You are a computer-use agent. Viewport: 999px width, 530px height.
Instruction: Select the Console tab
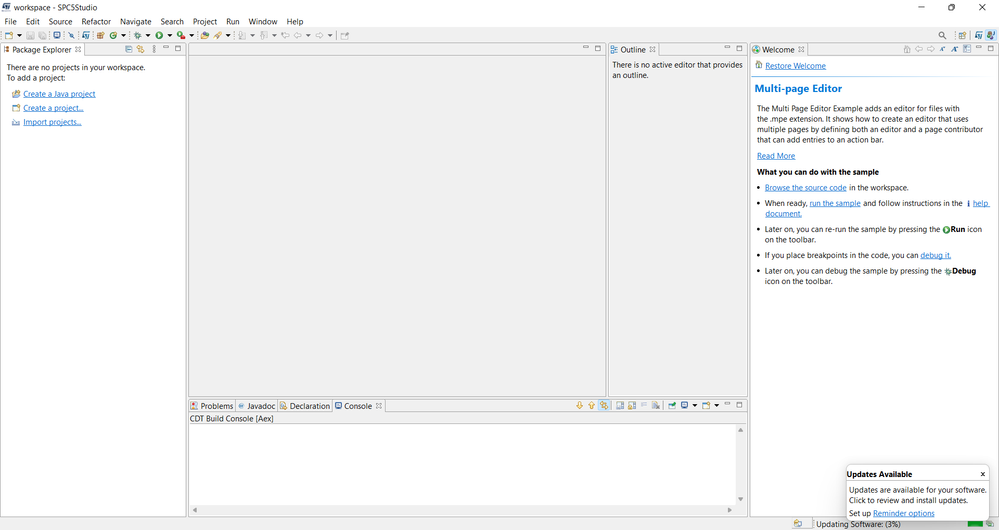pos(358,406)
